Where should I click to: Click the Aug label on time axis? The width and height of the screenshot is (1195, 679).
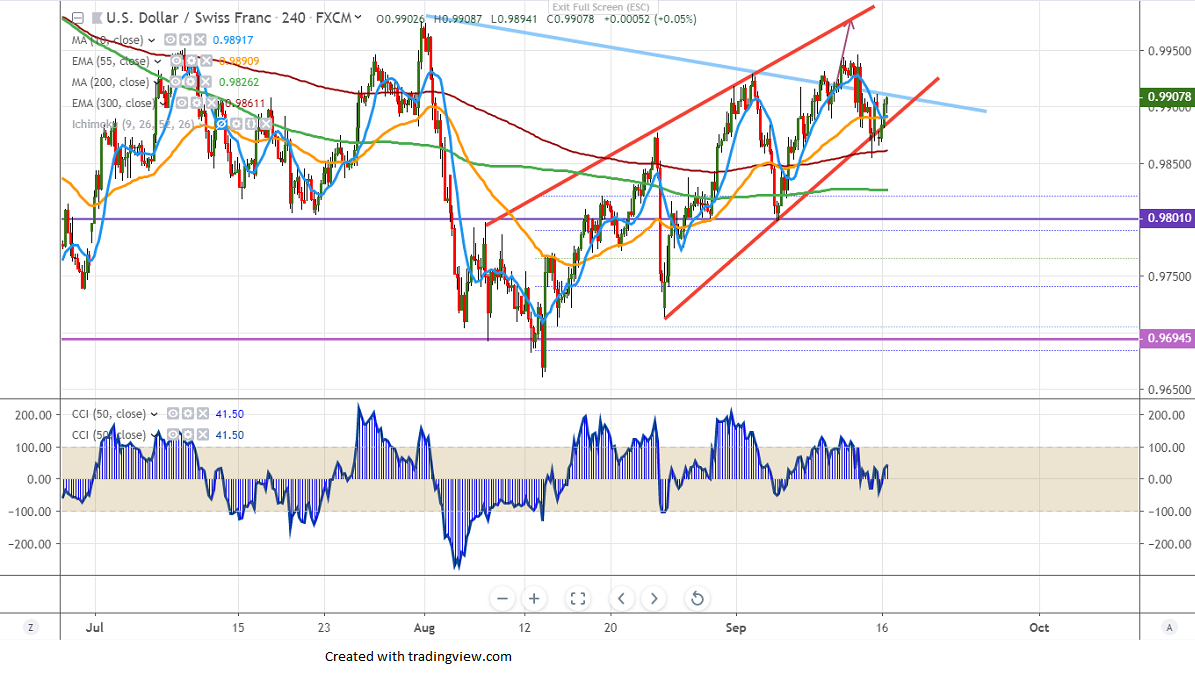pyautogui.click(x=424, y=628)
